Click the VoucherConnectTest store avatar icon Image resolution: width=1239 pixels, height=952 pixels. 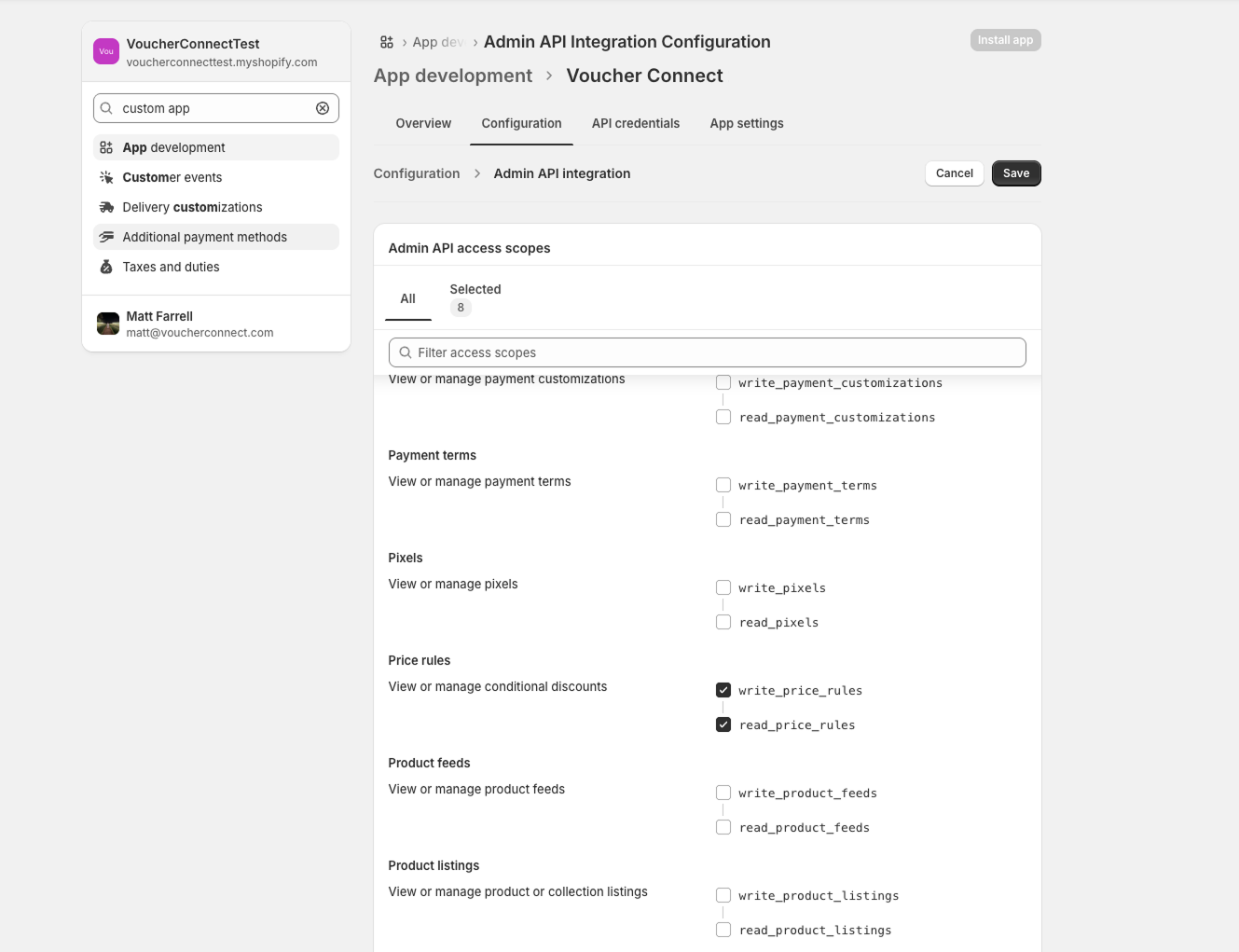tap(106, 52)
